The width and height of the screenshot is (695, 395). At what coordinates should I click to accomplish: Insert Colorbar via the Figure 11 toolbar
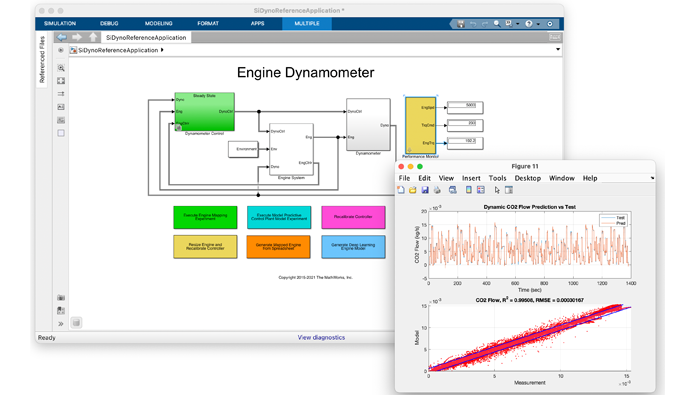469,190
